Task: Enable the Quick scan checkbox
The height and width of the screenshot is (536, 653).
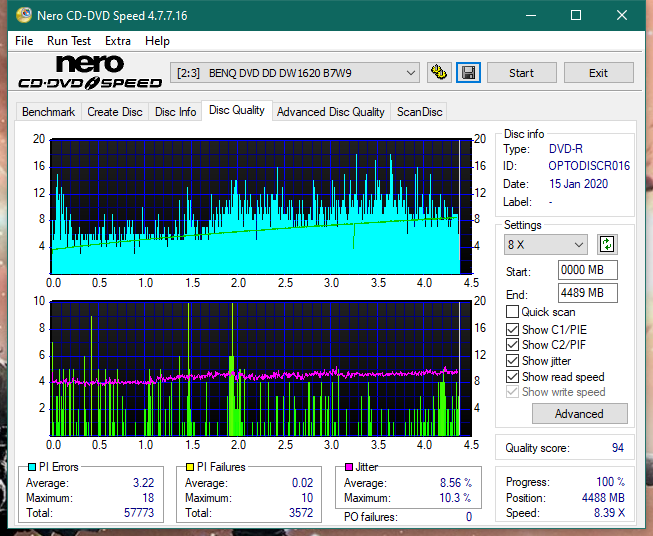Action: click(513, 312)
